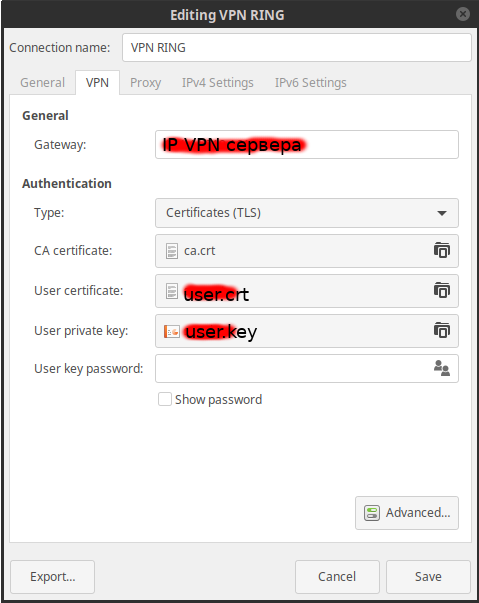Open the authentication Type dropdown
This screenshot has height=603, width=479.
(x=307, y=213)
